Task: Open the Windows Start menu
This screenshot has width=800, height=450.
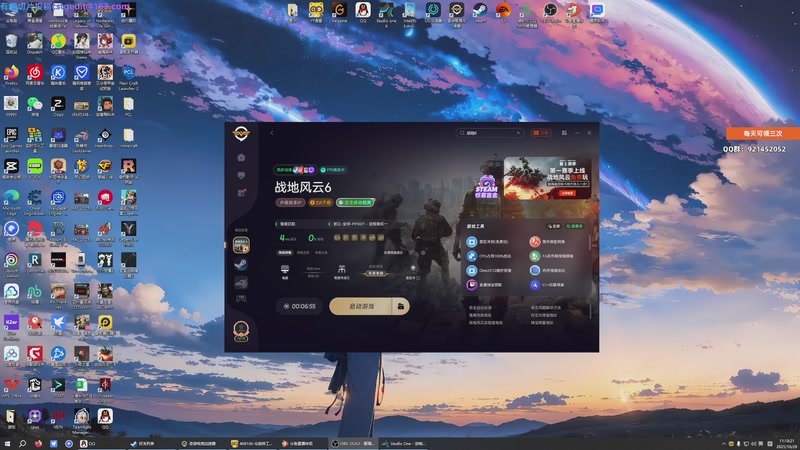Action: click(7, 444)
